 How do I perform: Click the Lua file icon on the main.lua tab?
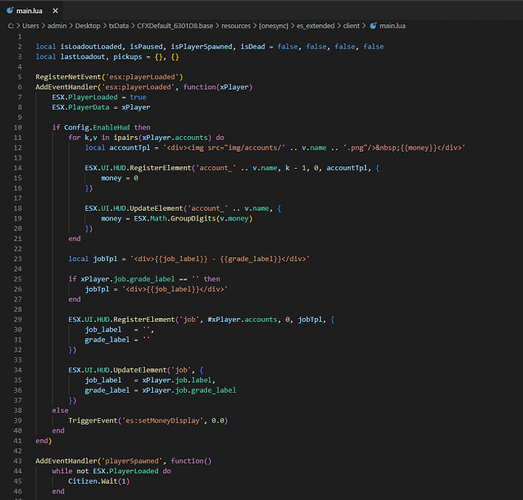tap(10, 10)
